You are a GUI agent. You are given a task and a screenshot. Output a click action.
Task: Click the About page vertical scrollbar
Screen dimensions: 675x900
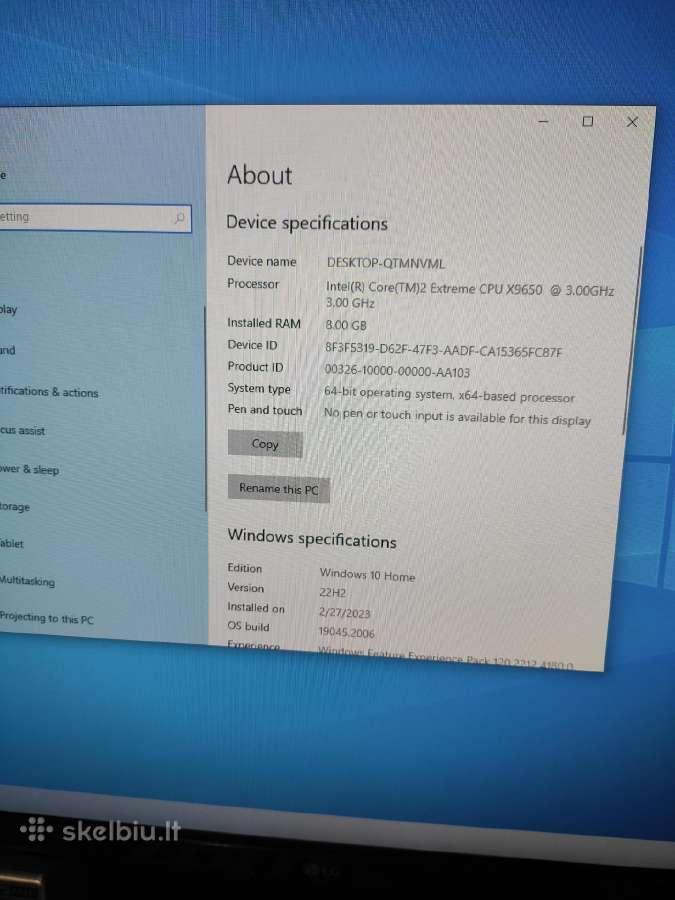point(632,339)
